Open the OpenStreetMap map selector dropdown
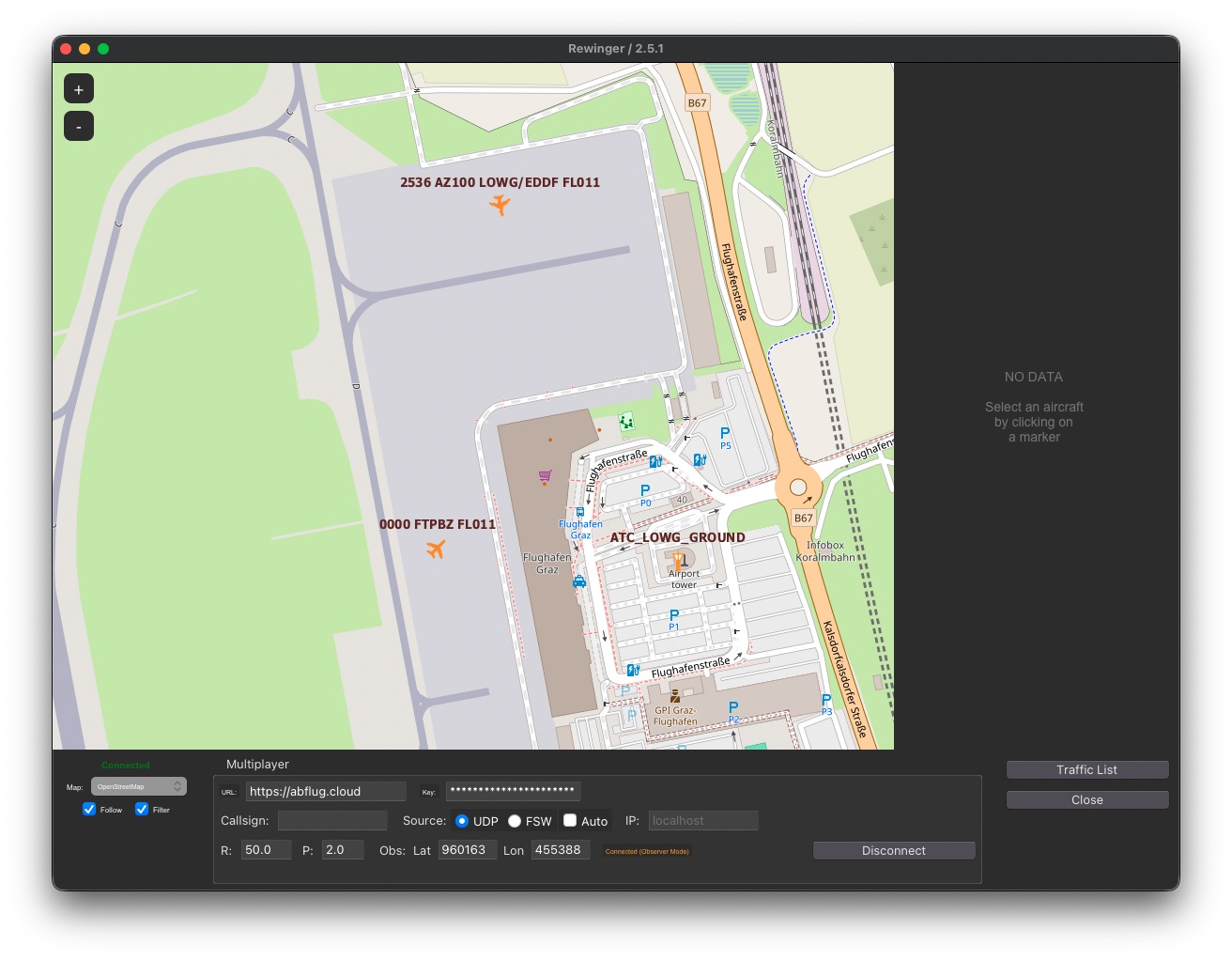The height and width of the screenshot is (960, 1232). click(x=138, y=786)
